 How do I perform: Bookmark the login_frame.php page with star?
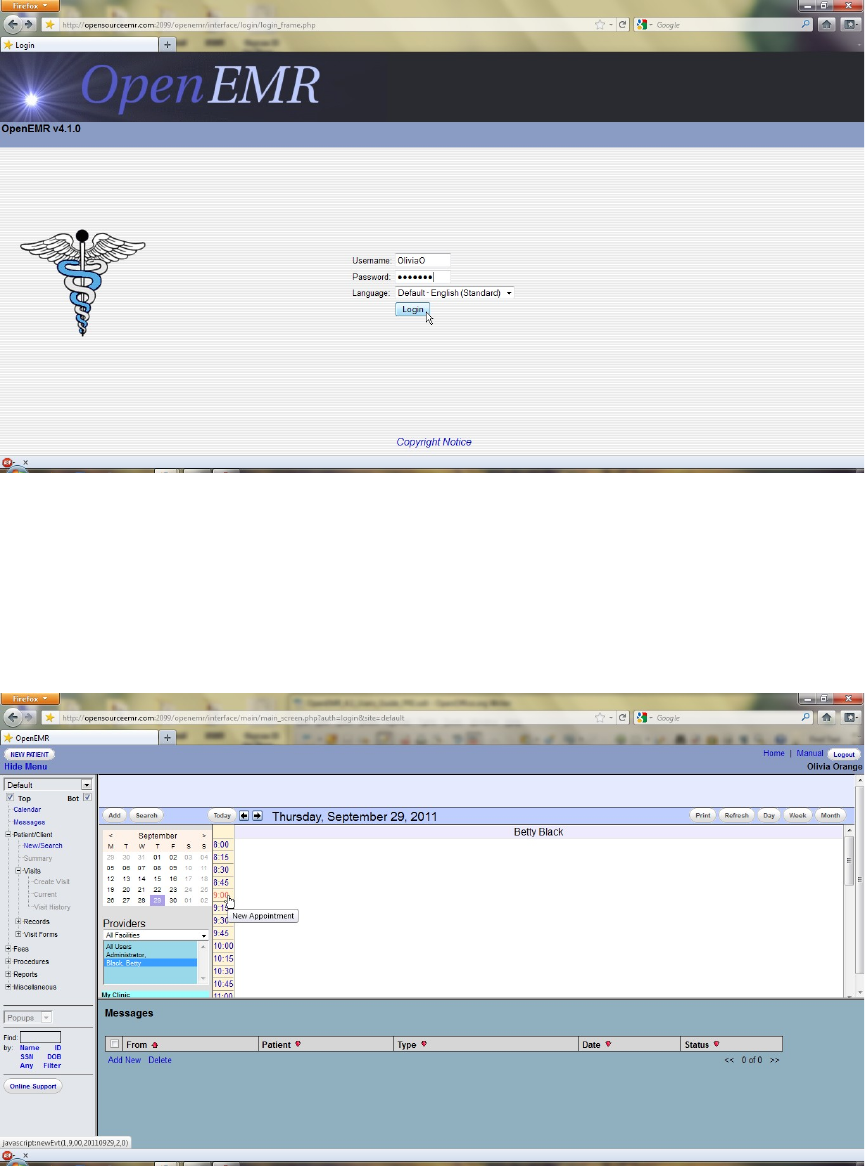click(x=599, y=25)
